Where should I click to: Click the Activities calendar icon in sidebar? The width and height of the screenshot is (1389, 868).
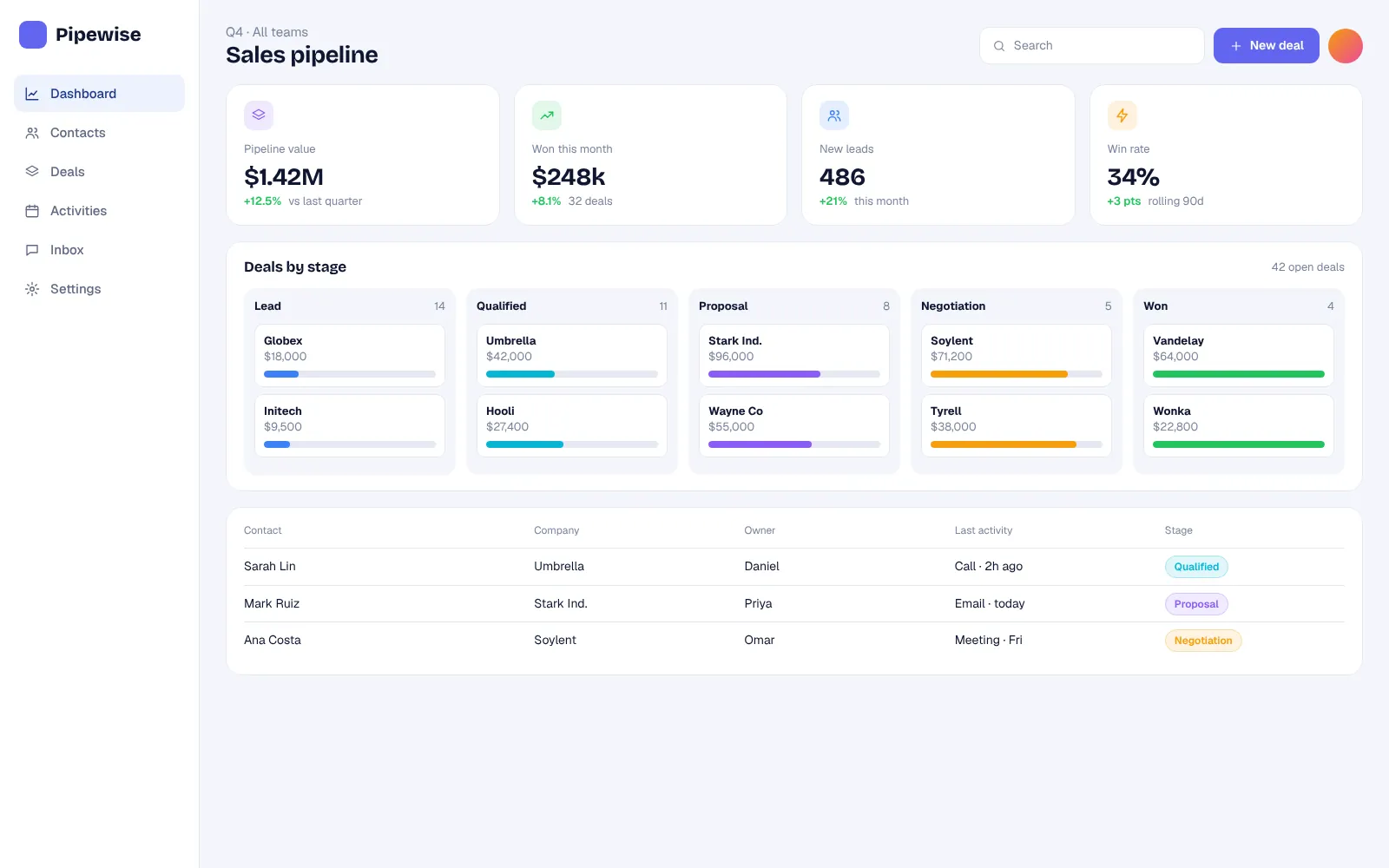coord(32,211)
